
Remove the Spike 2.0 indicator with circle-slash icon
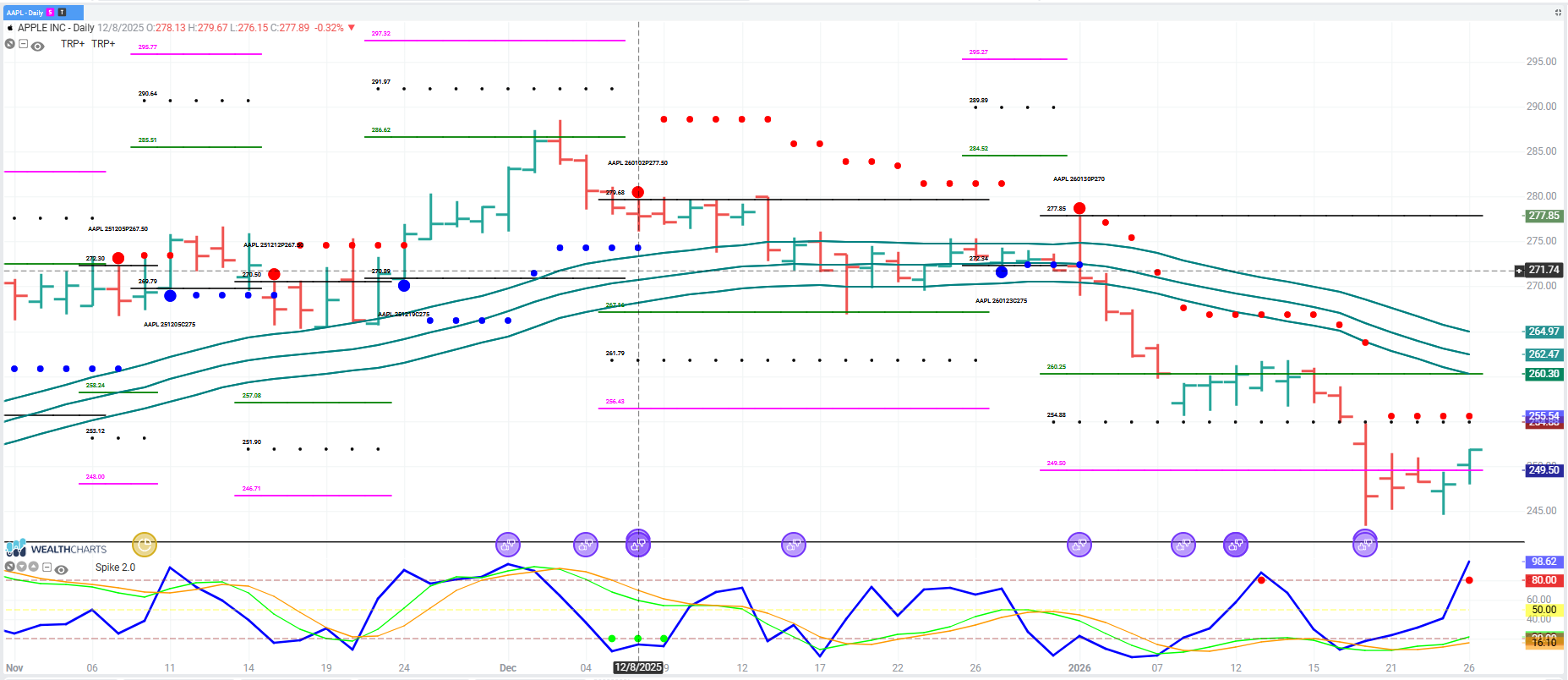pyautogui.click(x=10, y=568)
